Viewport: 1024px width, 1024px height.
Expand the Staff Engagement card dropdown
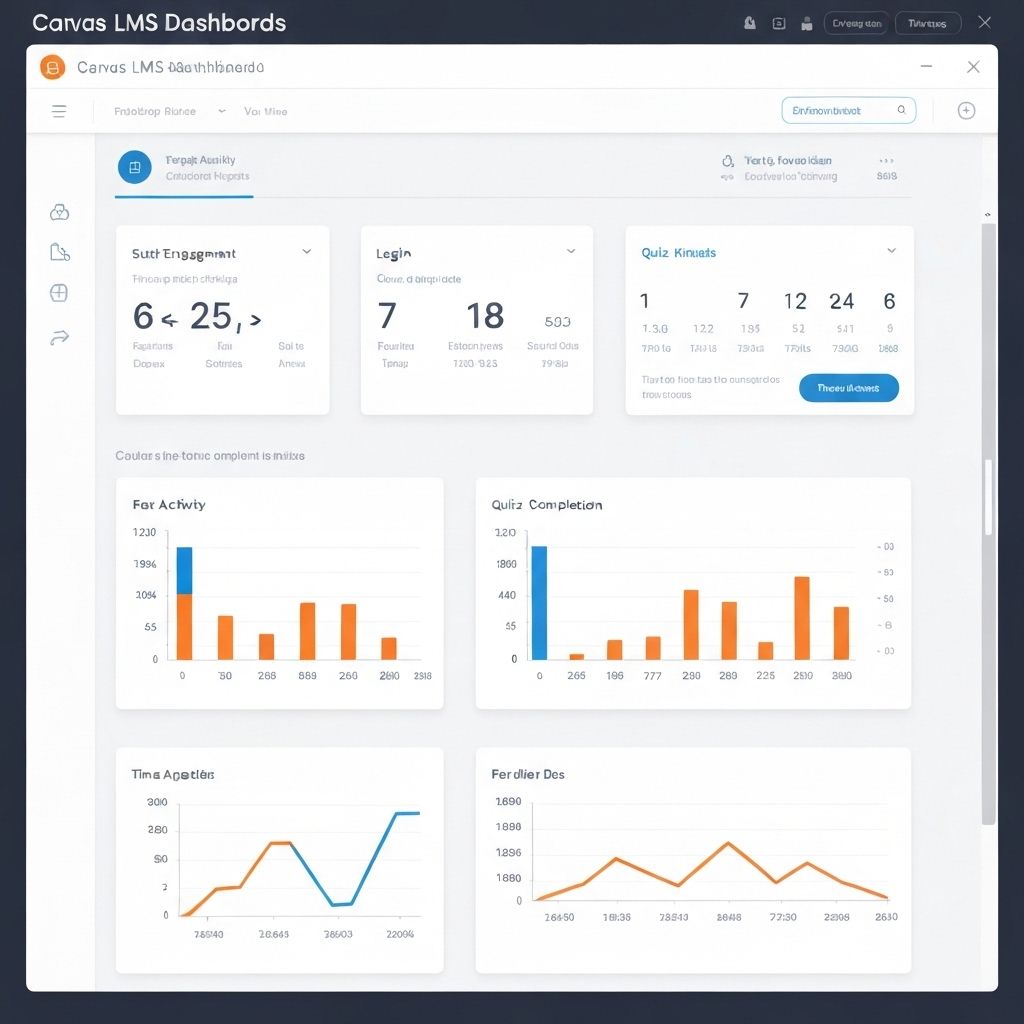point(307,252)
